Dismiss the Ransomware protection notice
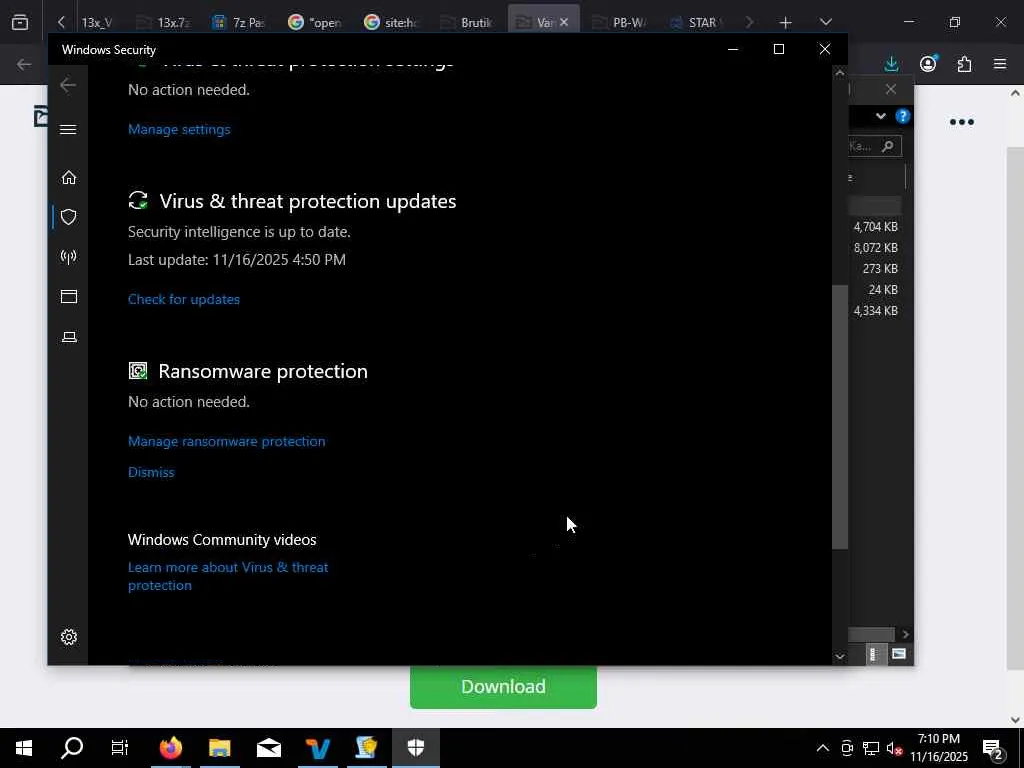 point(151,472)
